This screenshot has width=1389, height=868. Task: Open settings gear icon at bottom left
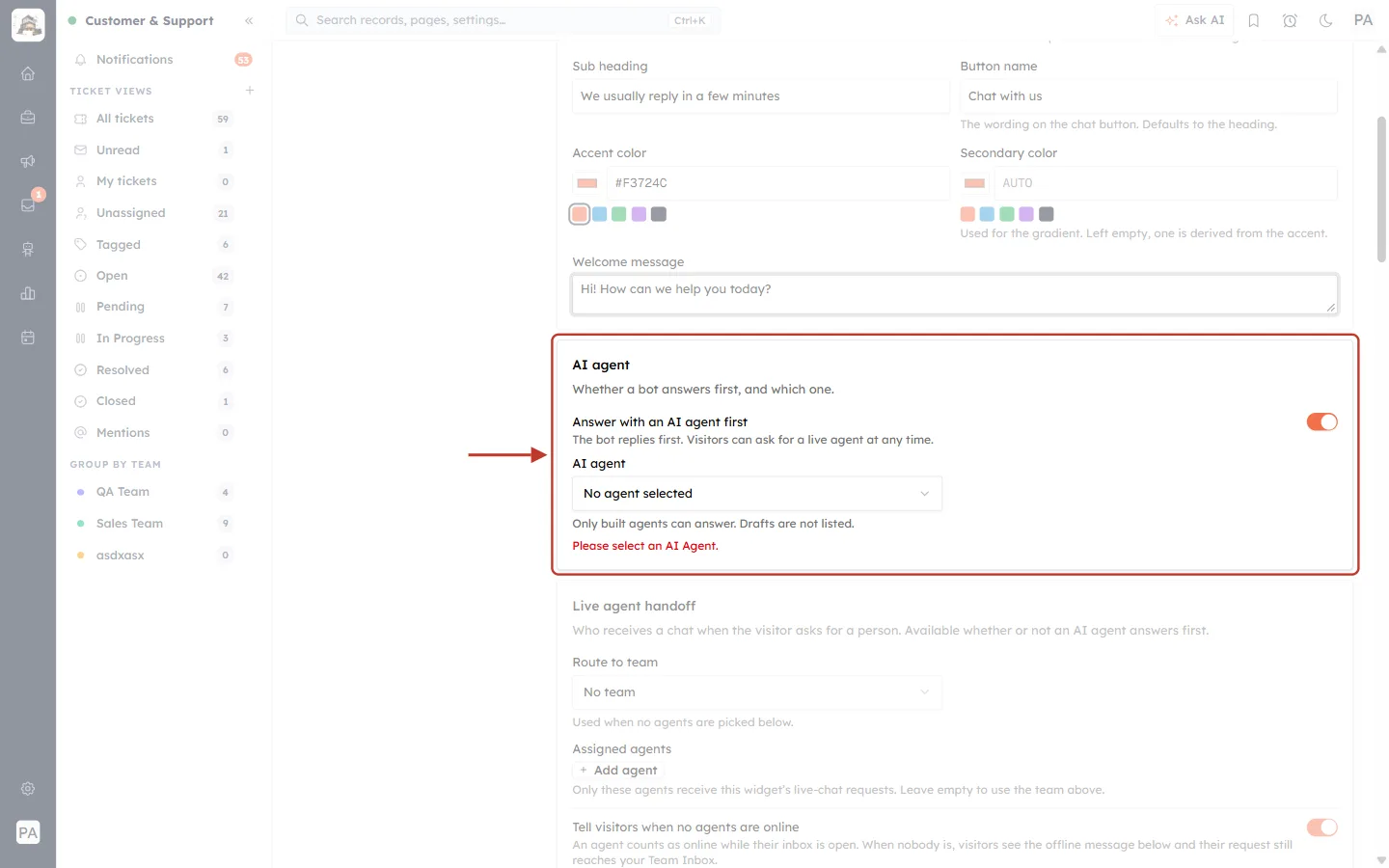pos(28,789)
